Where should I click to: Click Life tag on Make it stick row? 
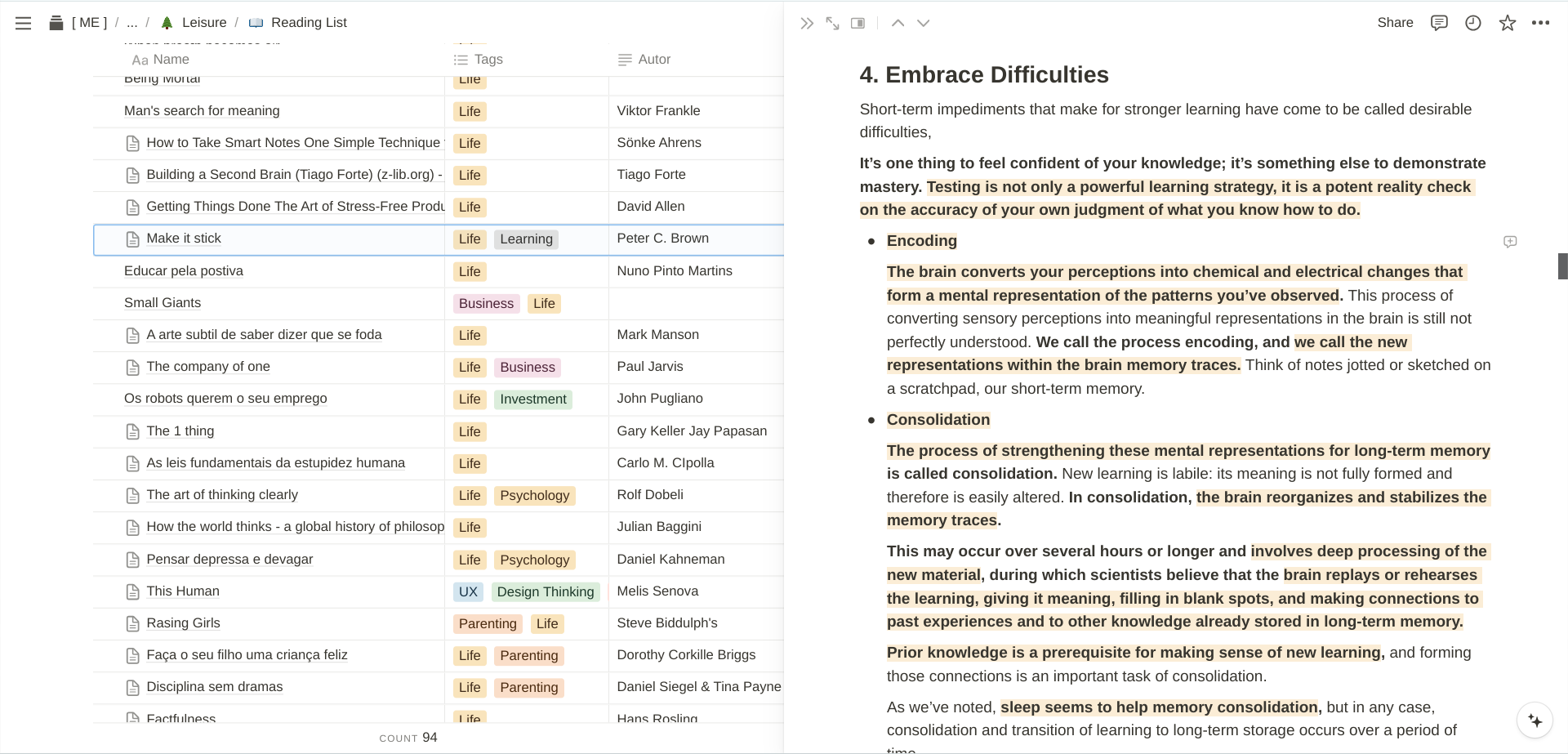click(470, 239)
